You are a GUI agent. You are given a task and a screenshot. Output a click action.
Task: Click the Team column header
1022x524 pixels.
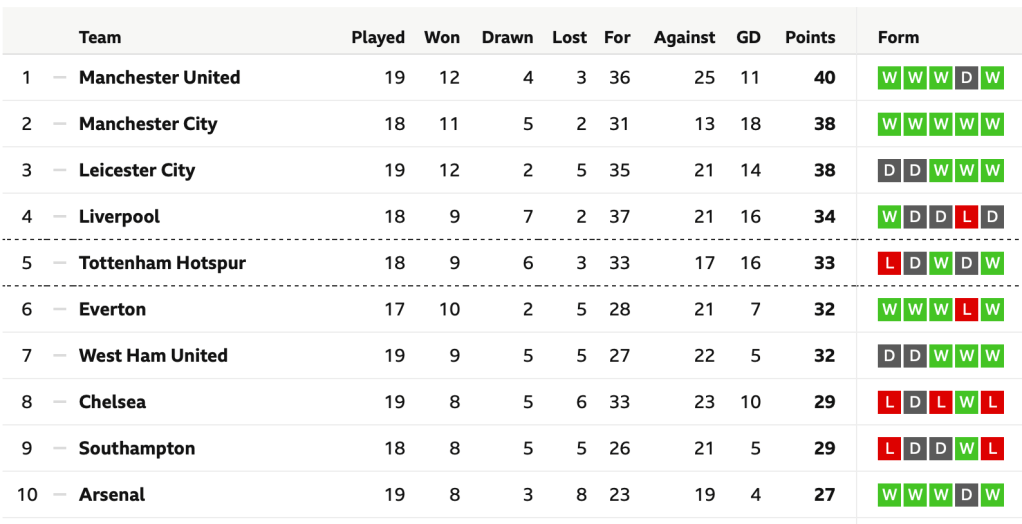(100, 38)
